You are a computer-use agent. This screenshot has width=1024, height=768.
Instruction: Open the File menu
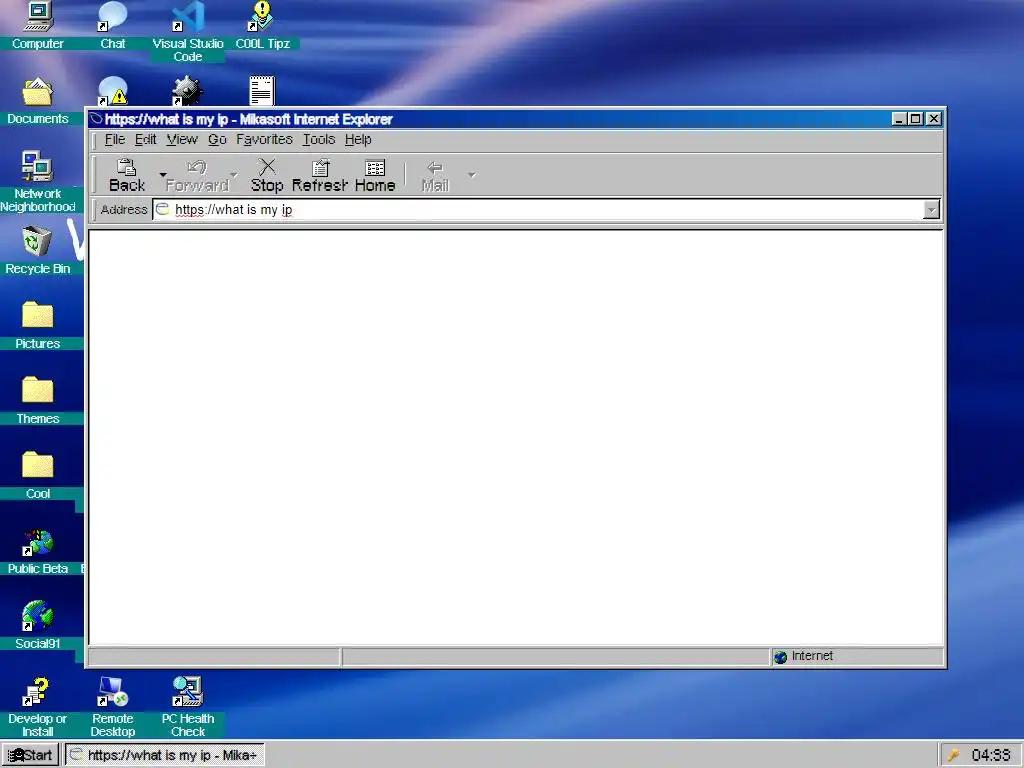[x=114, y=139]
